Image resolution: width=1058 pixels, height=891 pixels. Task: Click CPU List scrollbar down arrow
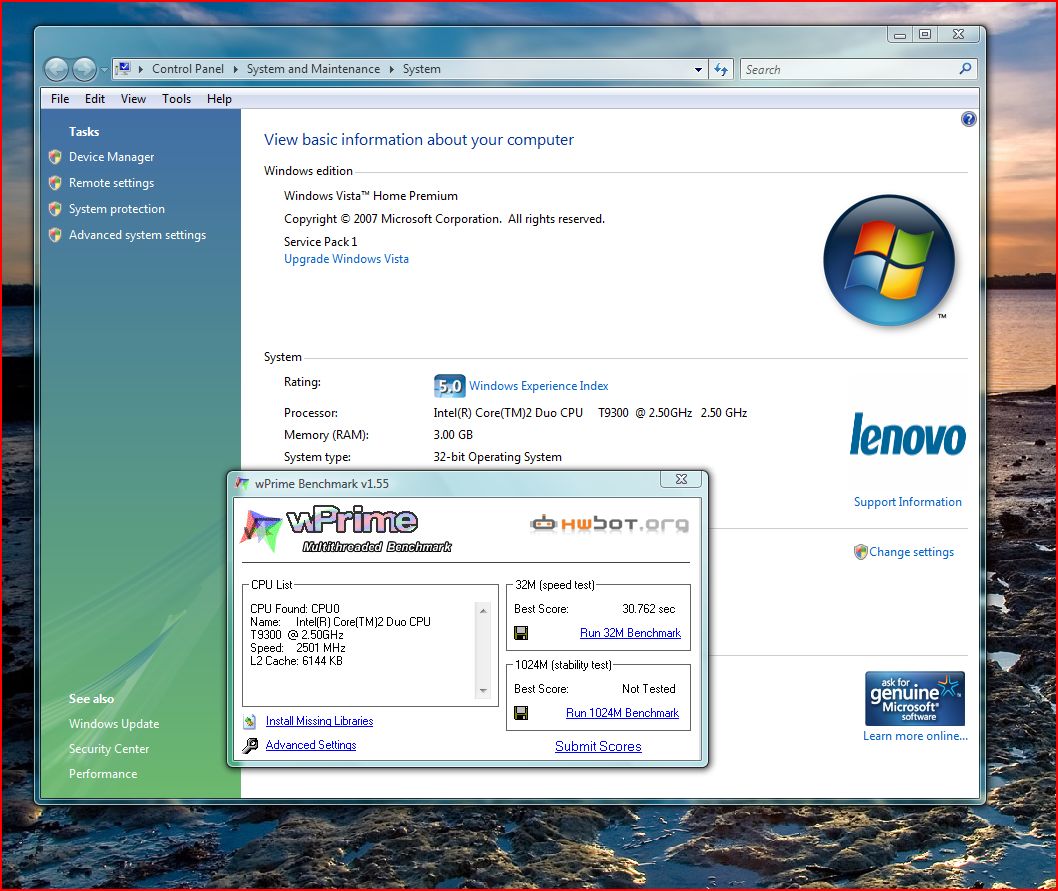point(483,691)
